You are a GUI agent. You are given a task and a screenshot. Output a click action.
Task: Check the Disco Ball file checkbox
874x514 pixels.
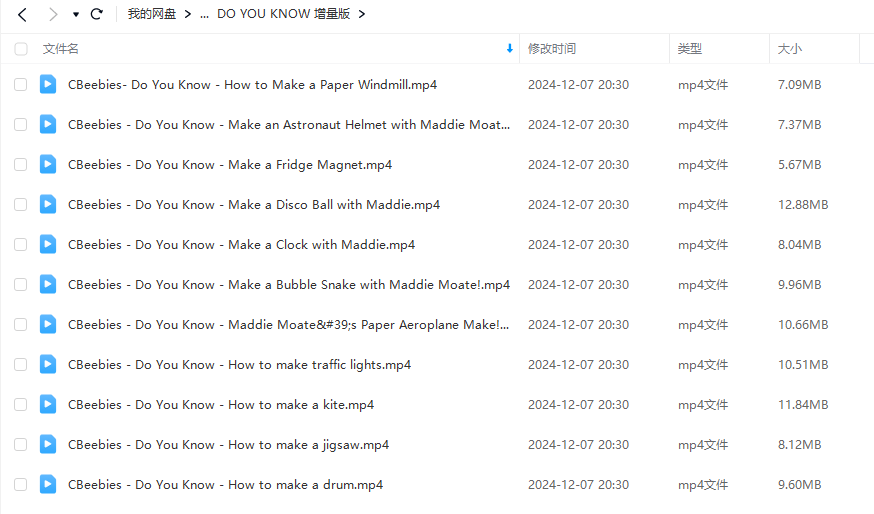click(21, 205)
